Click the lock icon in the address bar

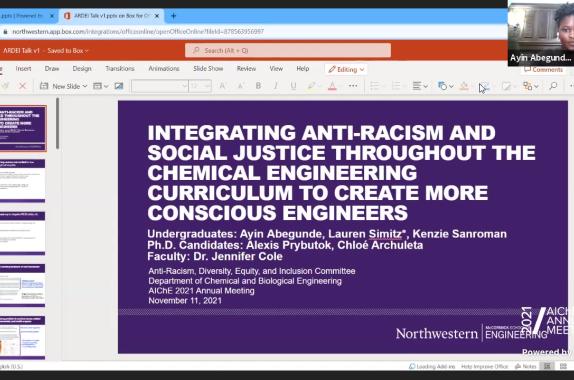point(5,32)
